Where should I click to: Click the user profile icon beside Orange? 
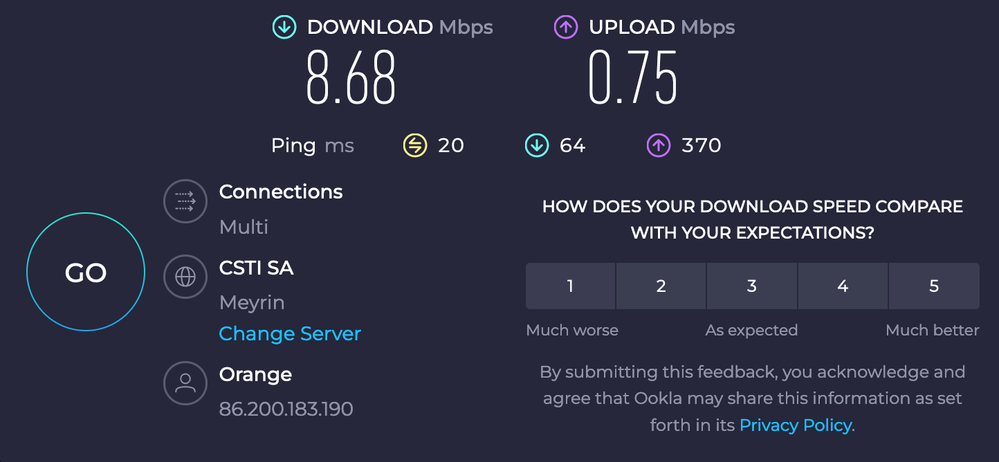point(185,383)
